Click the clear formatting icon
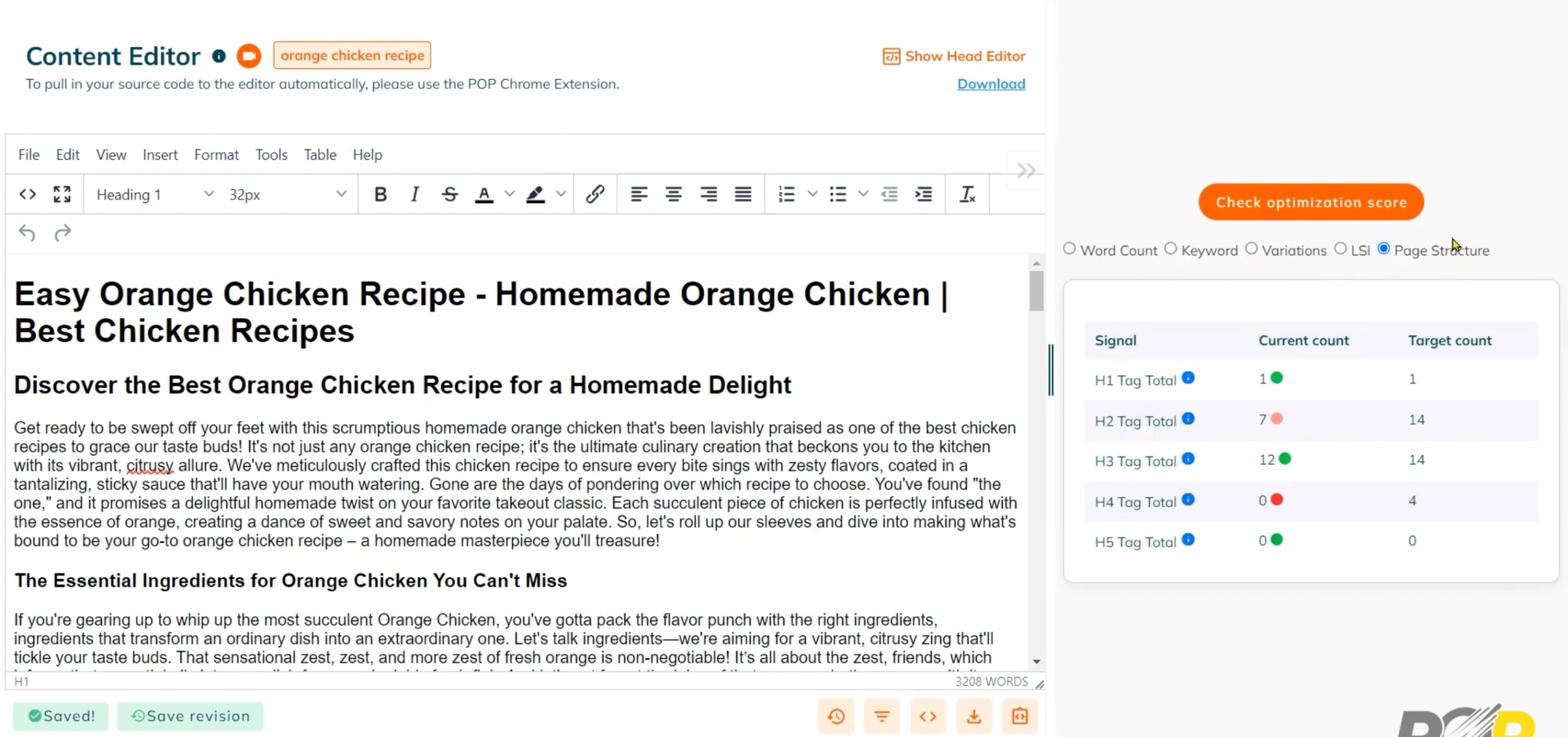Screen dimensions: 1568x737 [967, 194]
